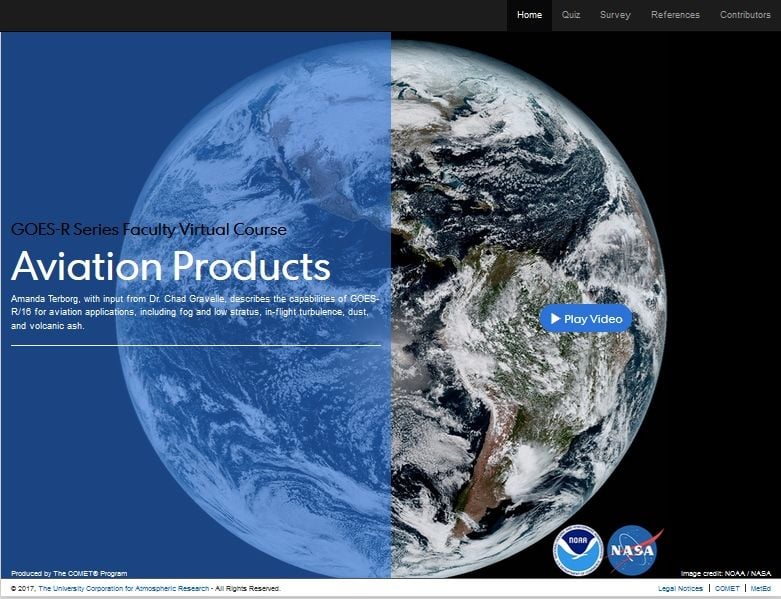The image size is (781, 599).
Task: Open the References tab
Action: [675, 15]
